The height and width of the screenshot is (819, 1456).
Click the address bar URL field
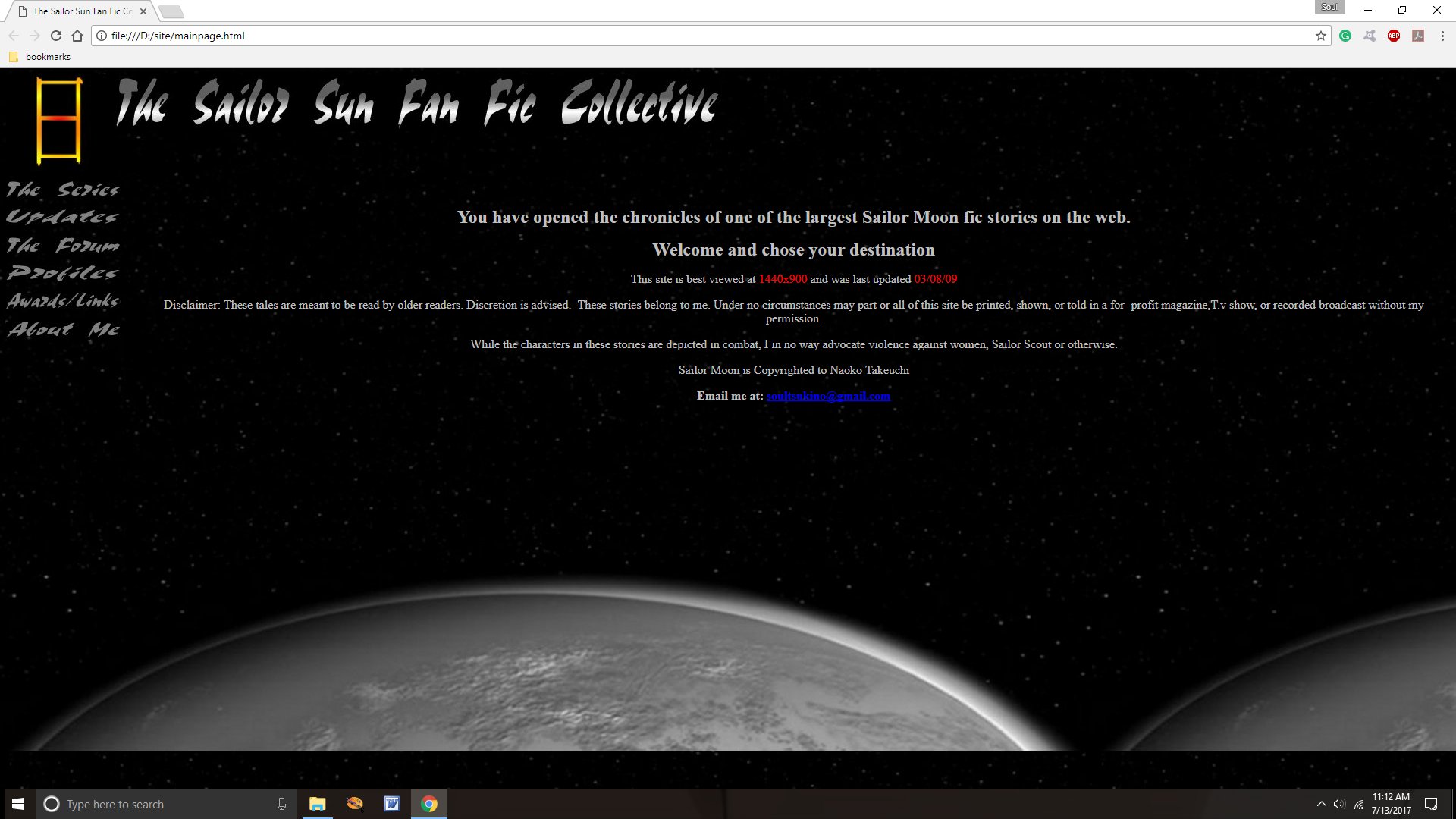pyautogui.click(x=711, y=36)
